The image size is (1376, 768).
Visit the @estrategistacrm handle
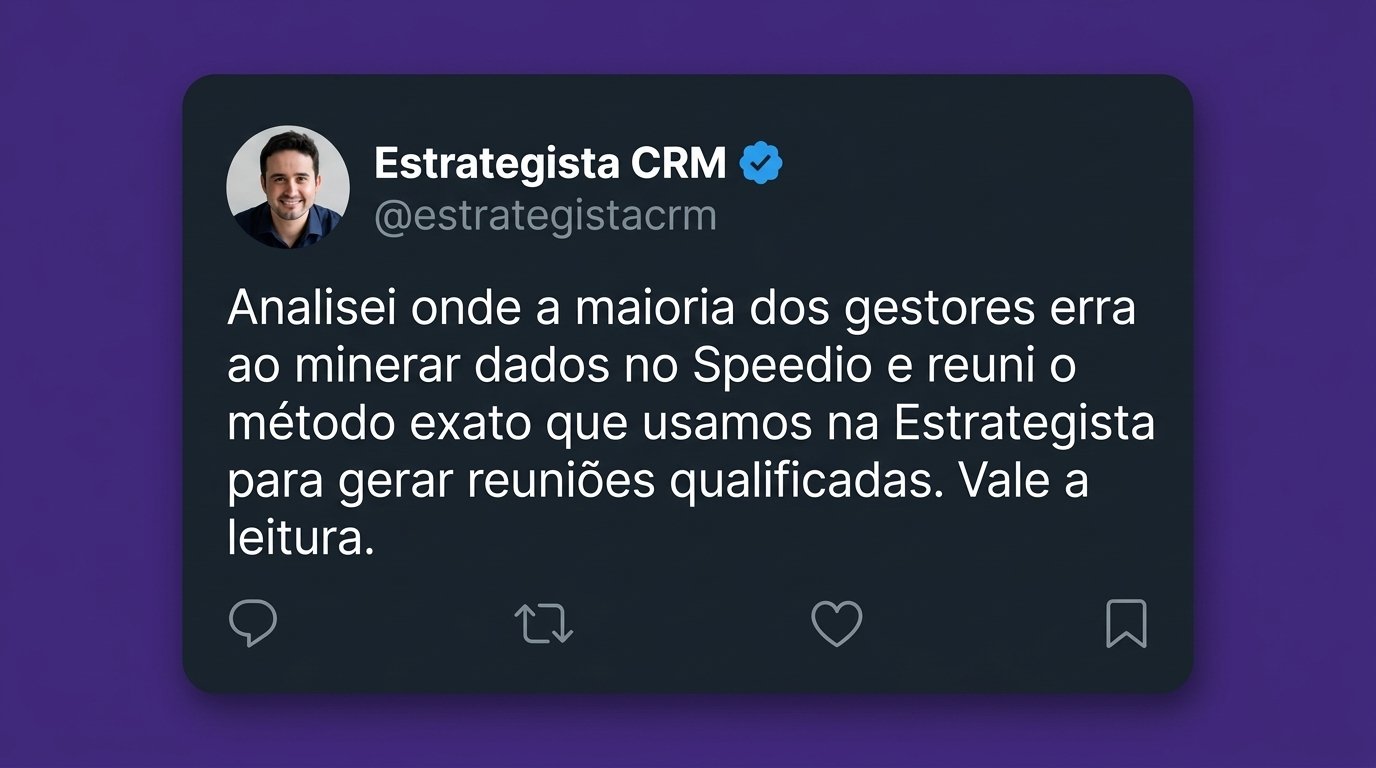[545, 216]
